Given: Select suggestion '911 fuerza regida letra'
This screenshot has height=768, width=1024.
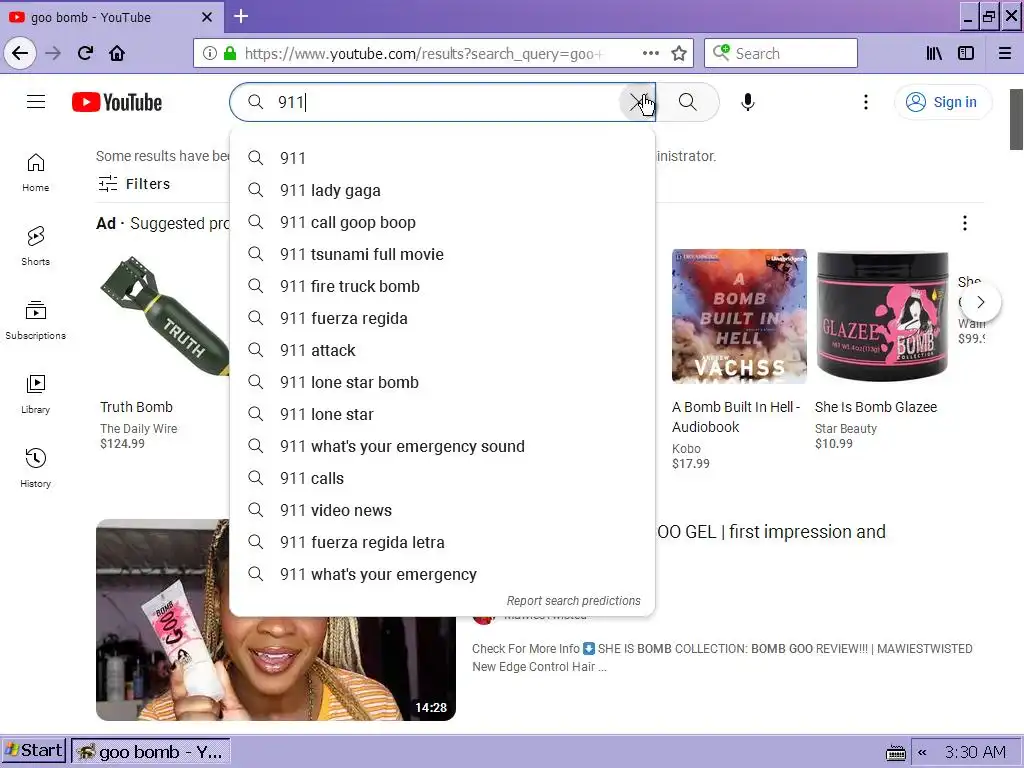Looking at the screenshot, I should coord(442,542).
